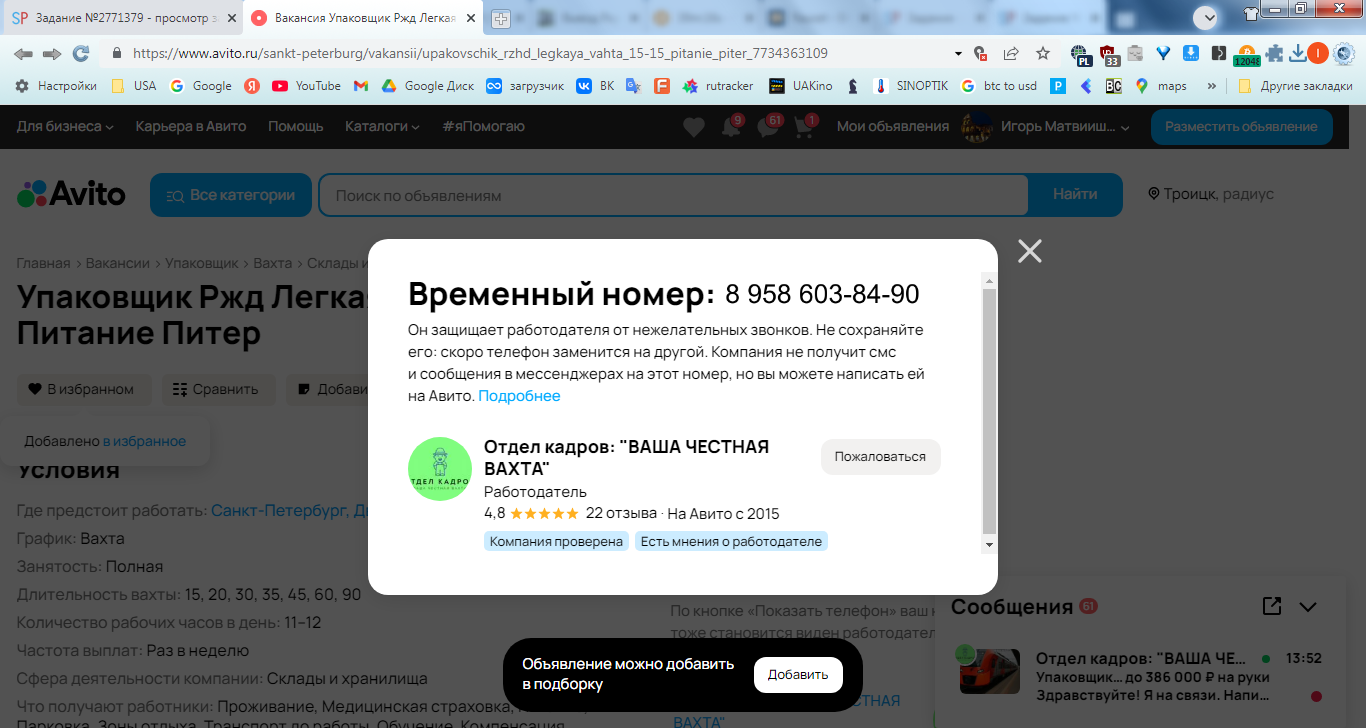Image resolution: width=1366 pixels, height=728 pixels.
Task: Open the #яПомогаю link
Action: [483, 127]
